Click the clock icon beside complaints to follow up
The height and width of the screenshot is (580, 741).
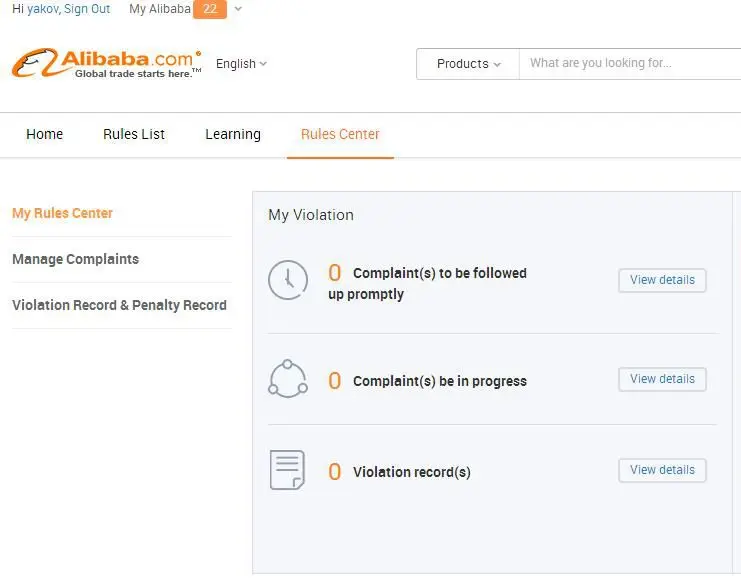point(288,281)
